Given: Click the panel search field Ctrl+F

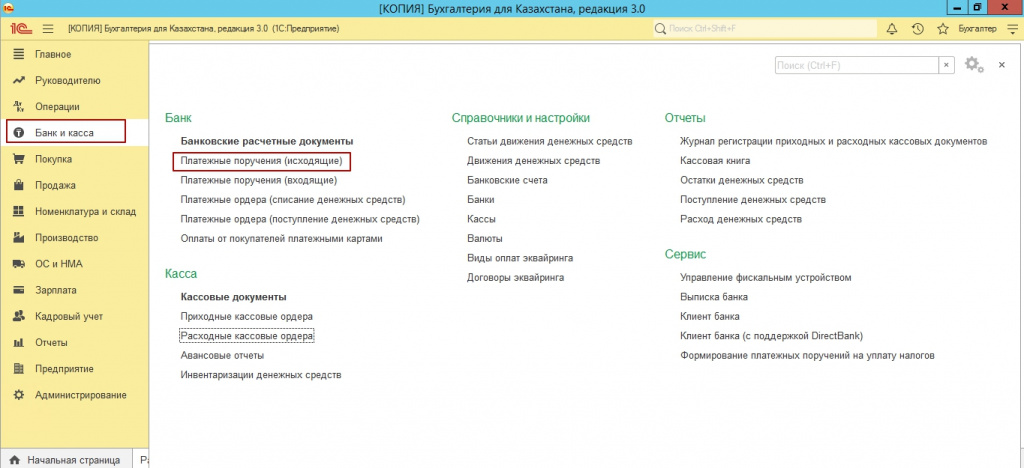Looking at the screenshot, I should click(857, 65).
